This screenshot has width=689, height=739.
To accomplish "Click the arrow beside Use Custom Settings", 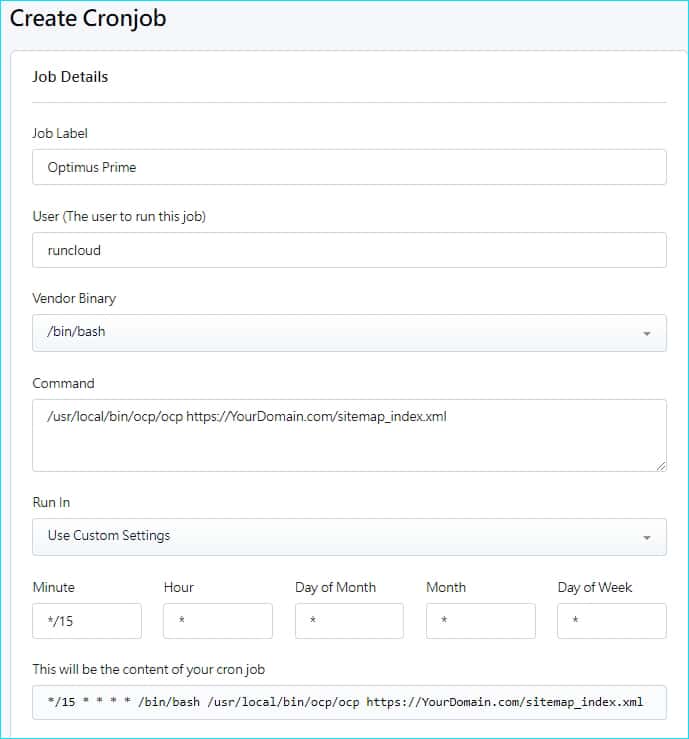I will pos(646,537).
